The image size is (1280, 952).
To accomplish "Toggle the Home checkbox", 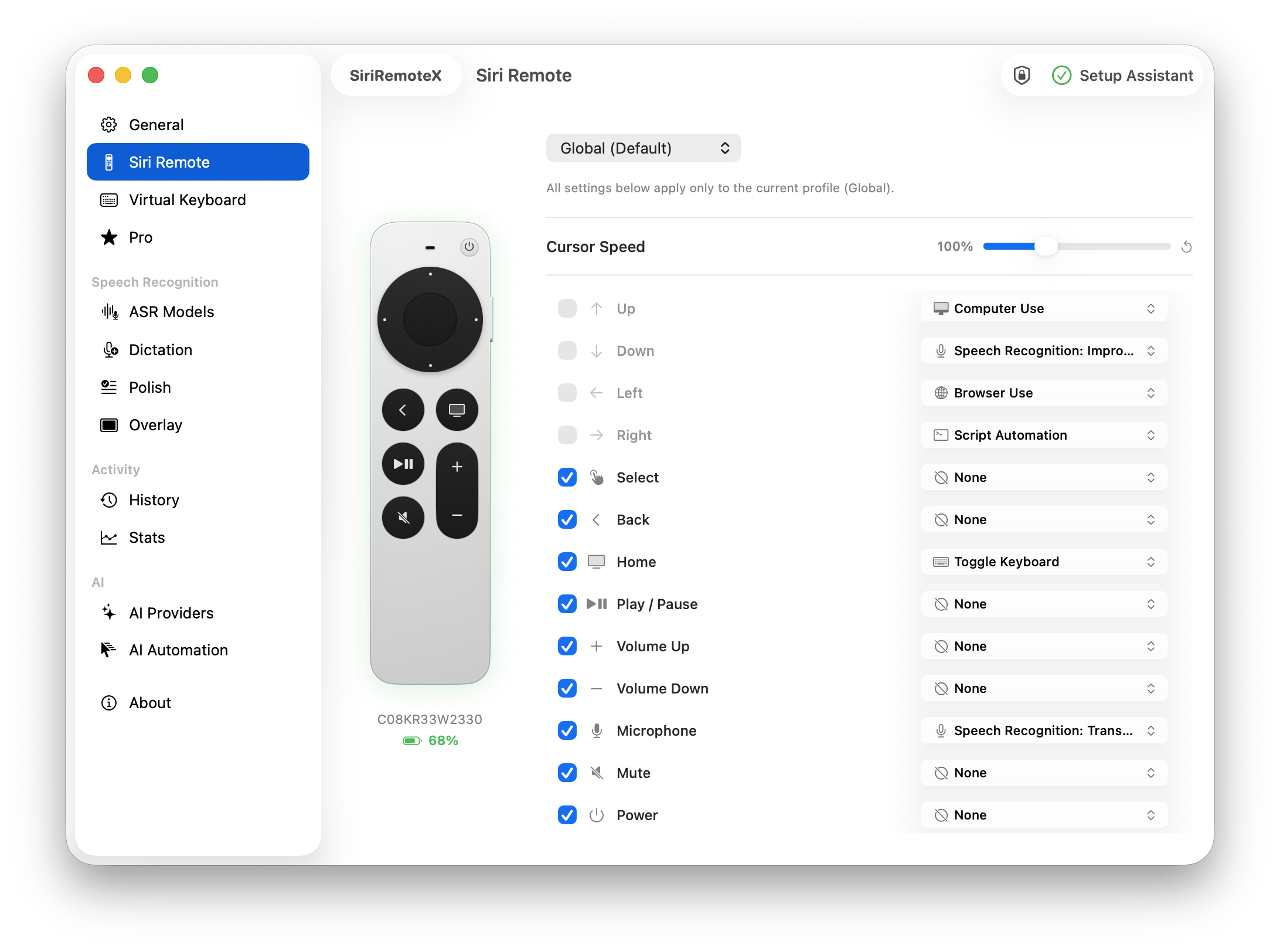I will (x=567, y=562).
